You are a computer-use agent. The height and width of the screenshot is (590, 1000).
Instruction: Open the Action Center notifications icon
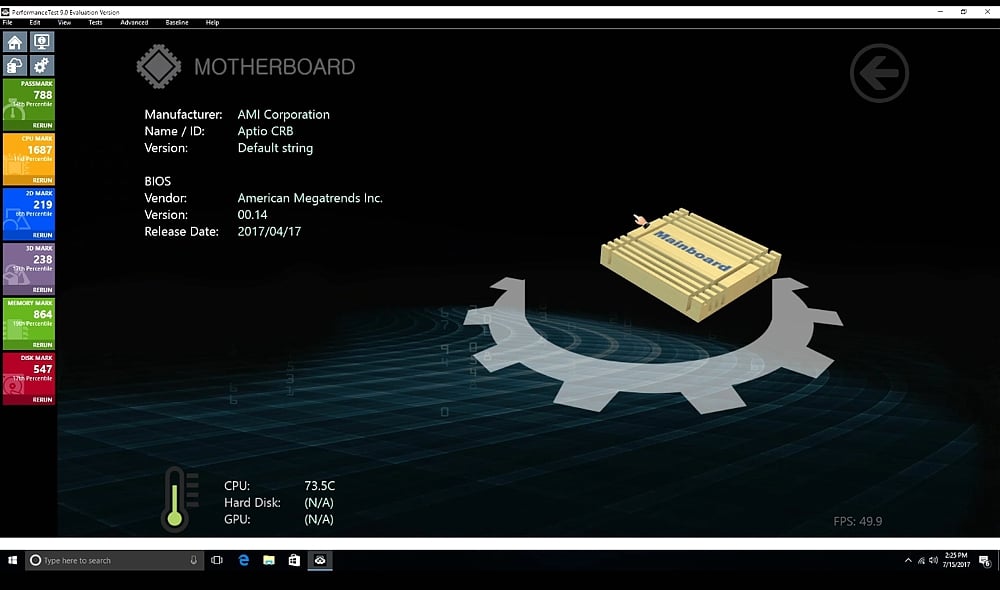[985, 561]
